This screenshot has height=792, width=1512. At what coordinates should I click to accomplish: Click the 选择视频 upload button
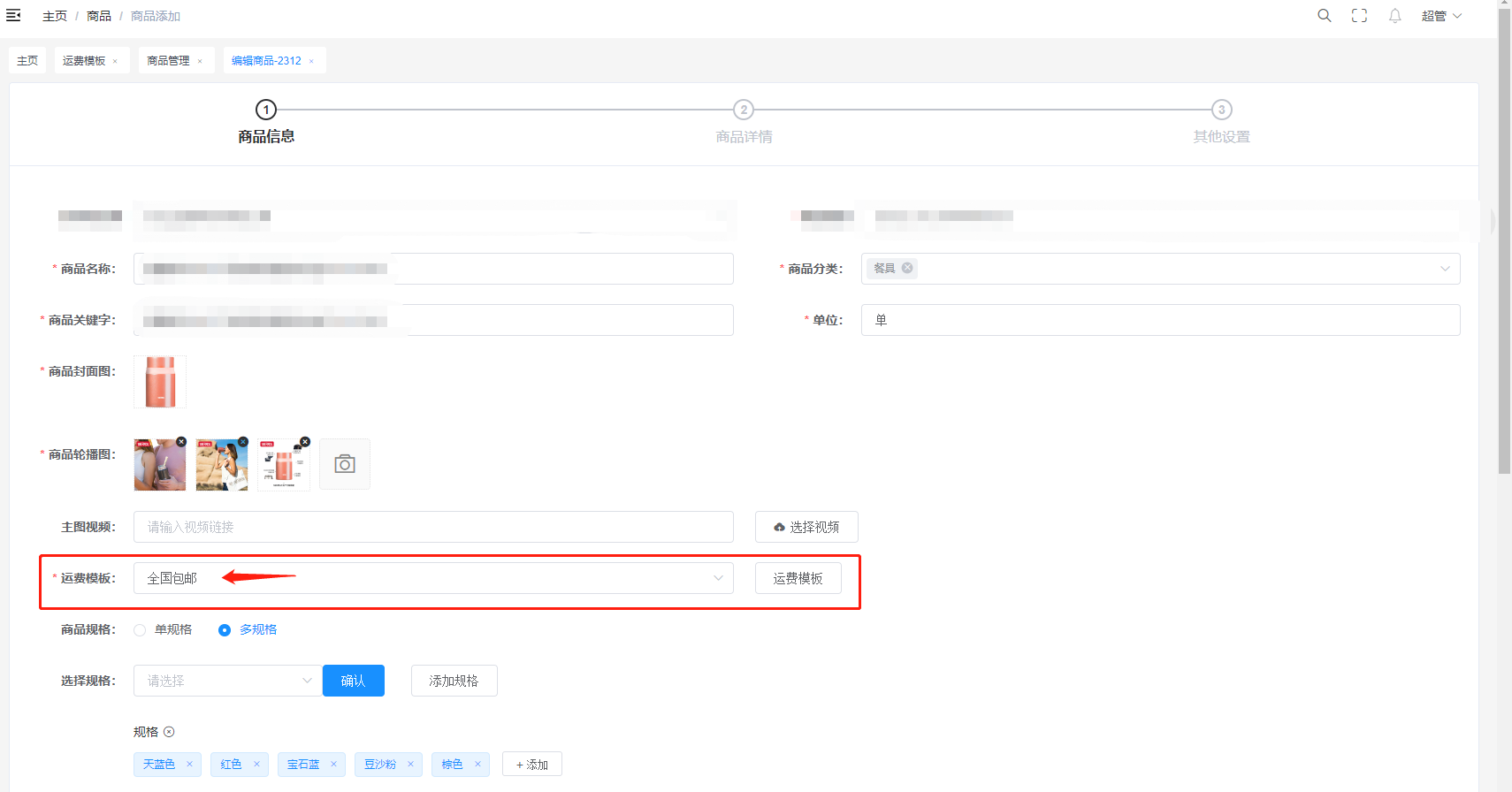click(x=806, y=527)
